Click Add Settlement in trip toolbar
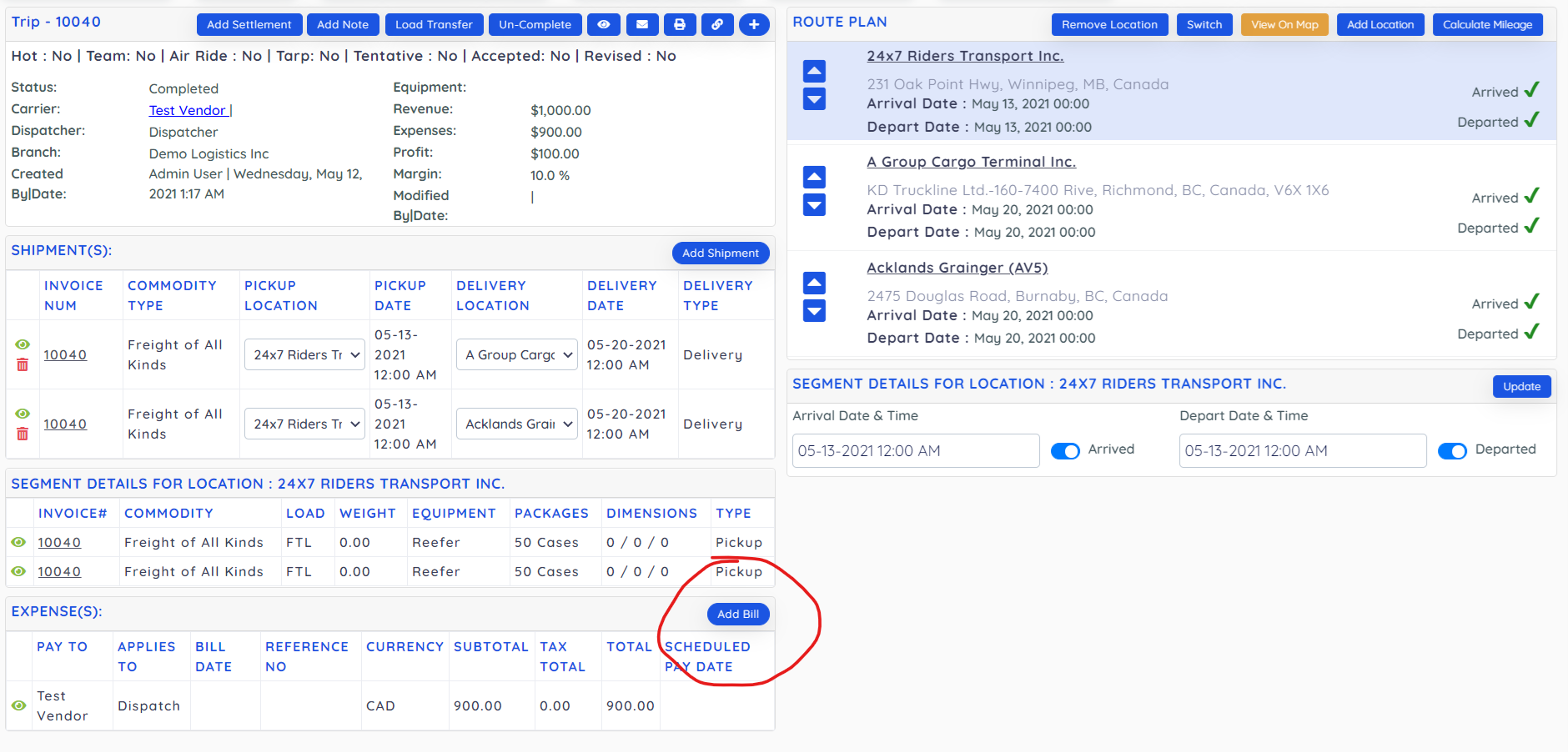Screen dimensions: 1568x753 (249, 25)
